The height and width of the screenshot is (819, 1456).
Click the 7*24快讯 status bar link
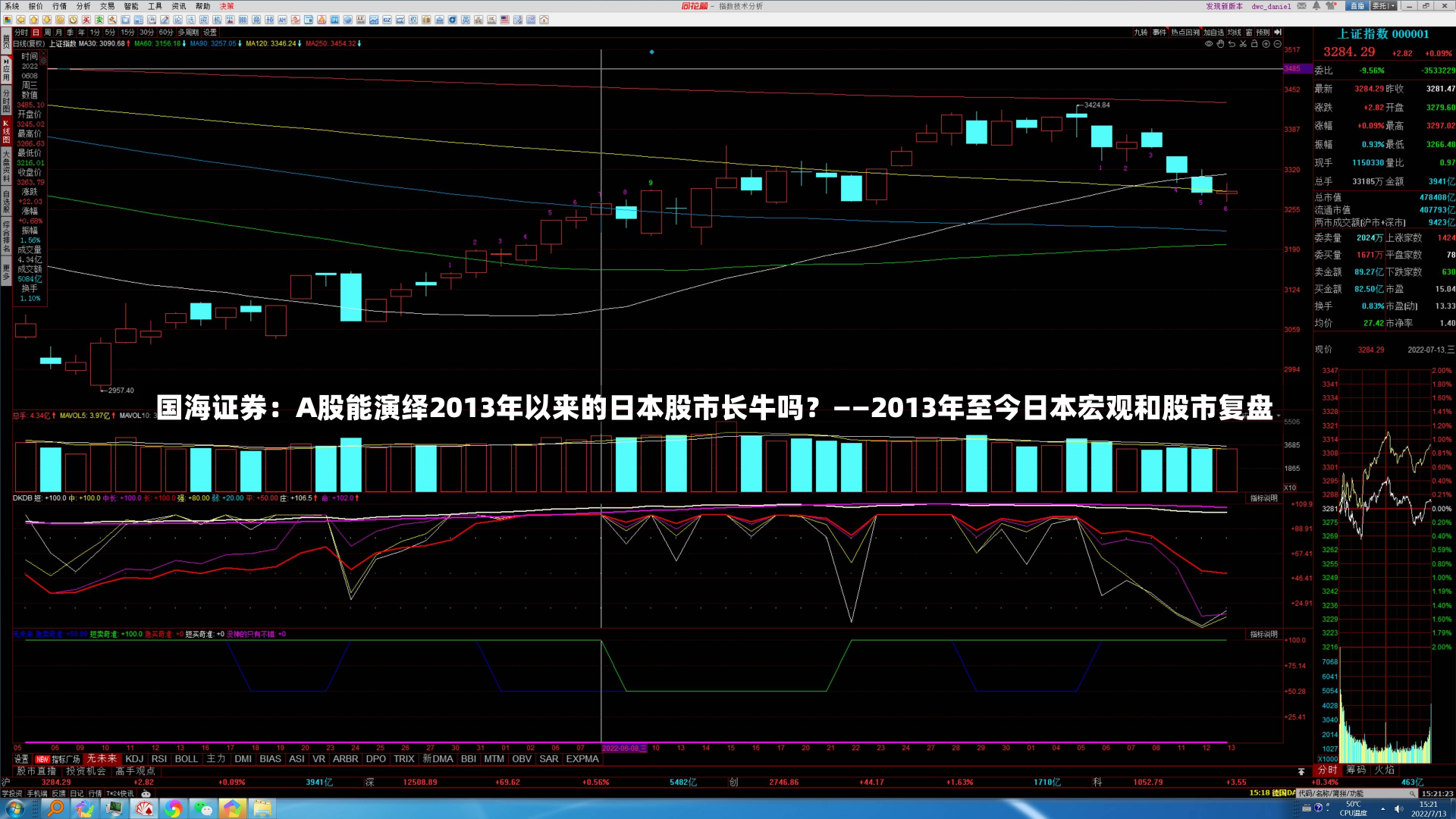coord(120,793)
